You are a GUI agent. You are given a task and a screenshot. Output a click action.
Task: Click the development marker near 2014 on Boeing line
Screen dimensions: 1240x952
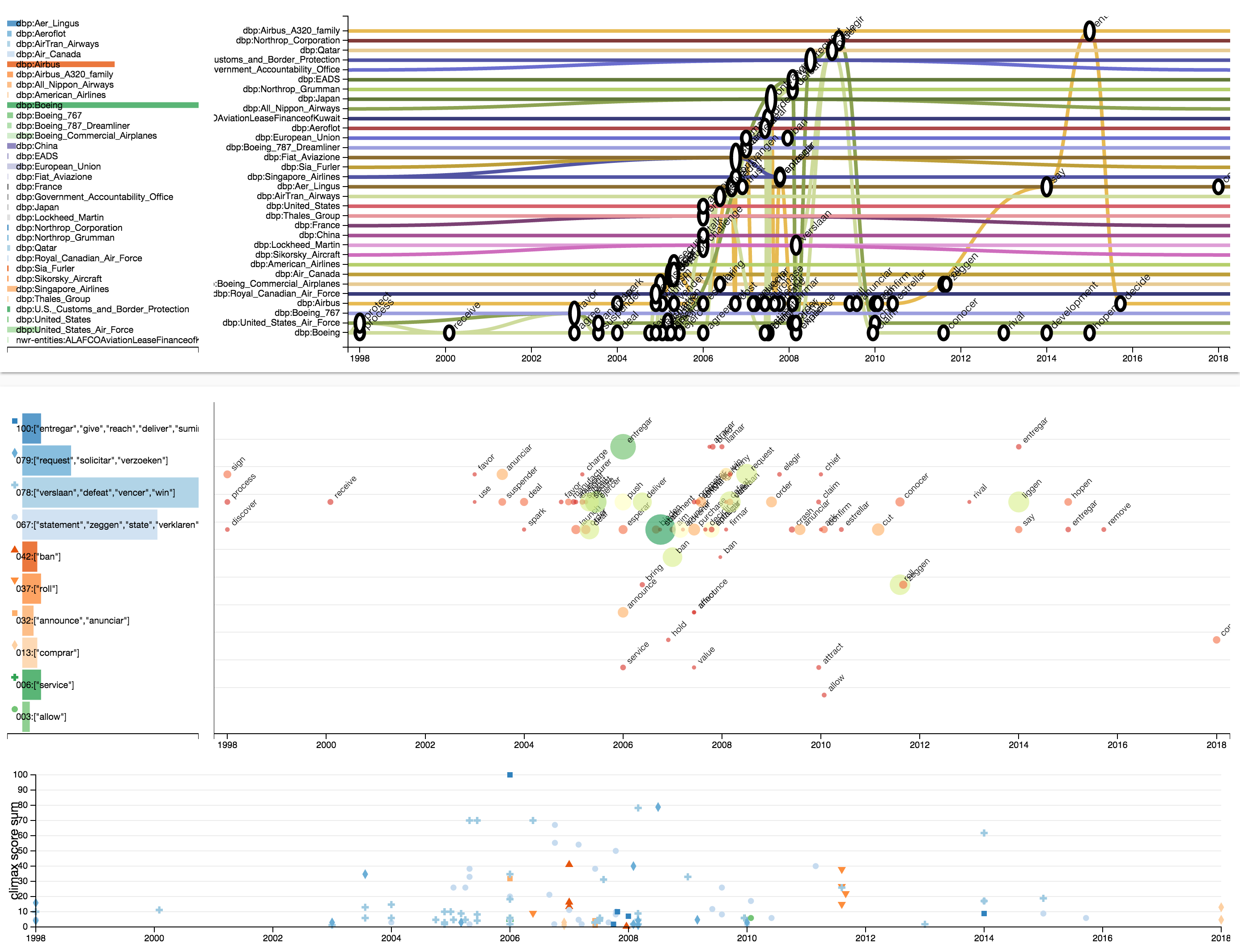(1047, 333)
